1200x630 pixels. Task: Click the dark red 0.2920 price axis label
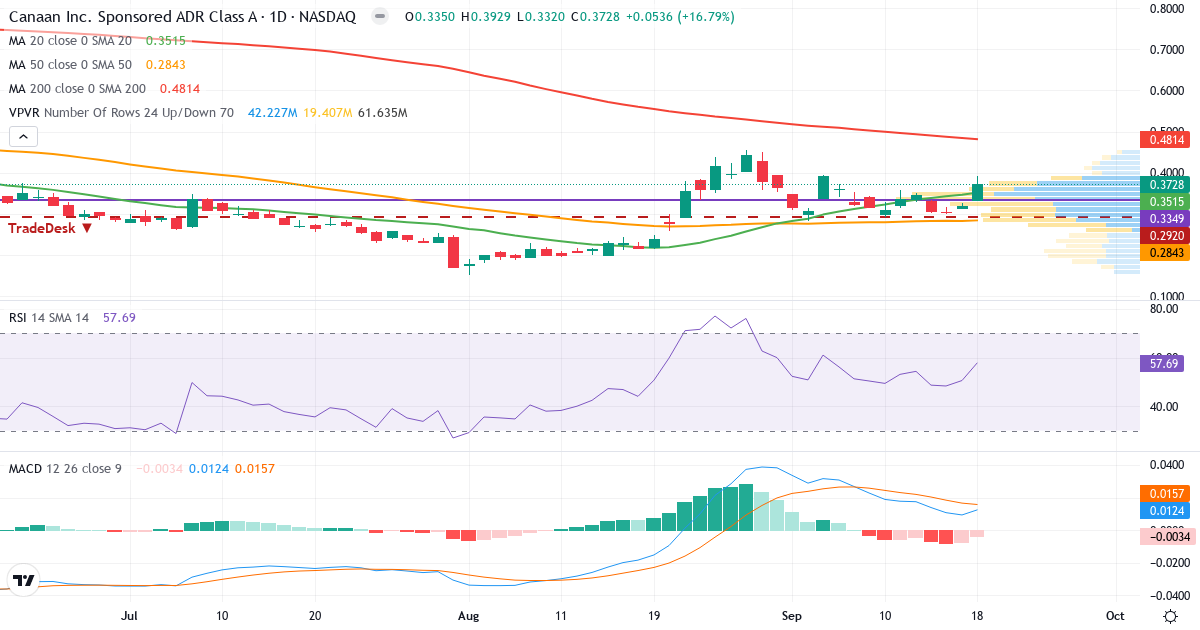1165,236
